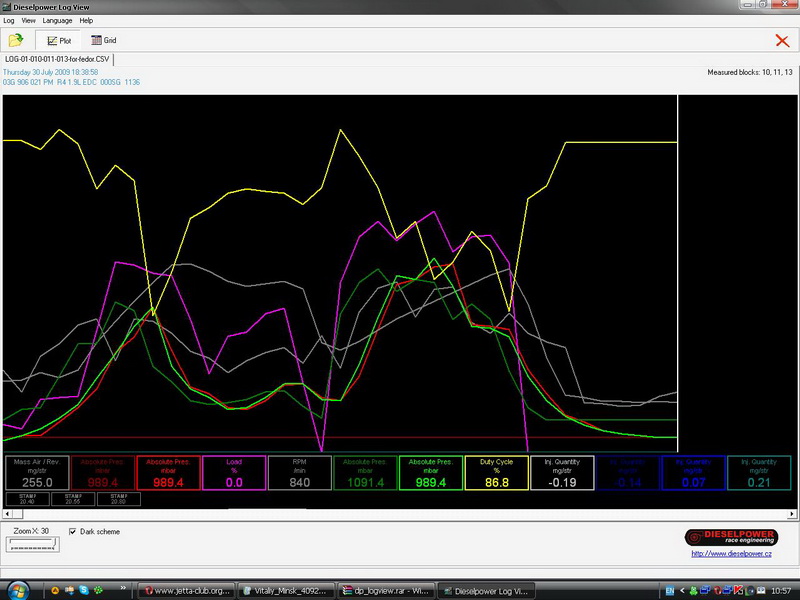Click the open log file folder icon
This screenshot has height=600, width=800.
point(16,40)
